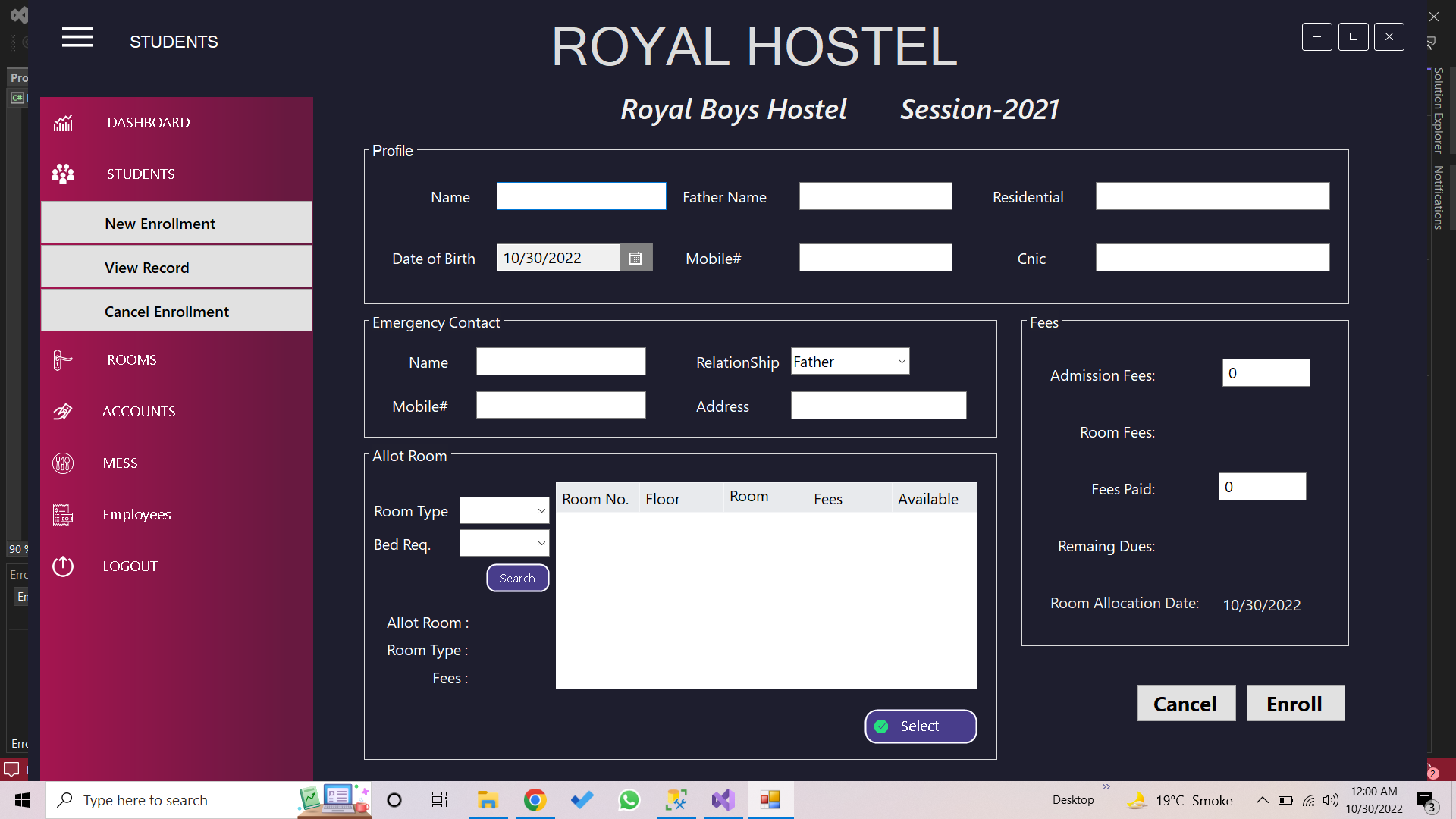
Task: Open the New Enrollment menu item
Action: pos(160,223)
